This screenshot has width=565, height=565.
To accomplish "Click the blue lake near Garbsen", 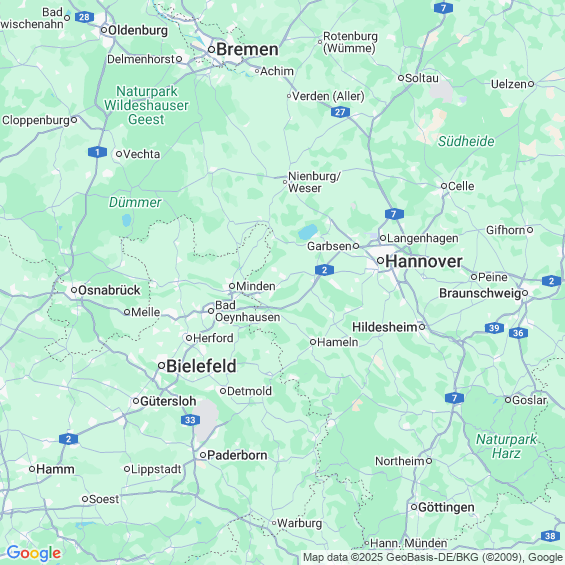I will tap(307, 232).
